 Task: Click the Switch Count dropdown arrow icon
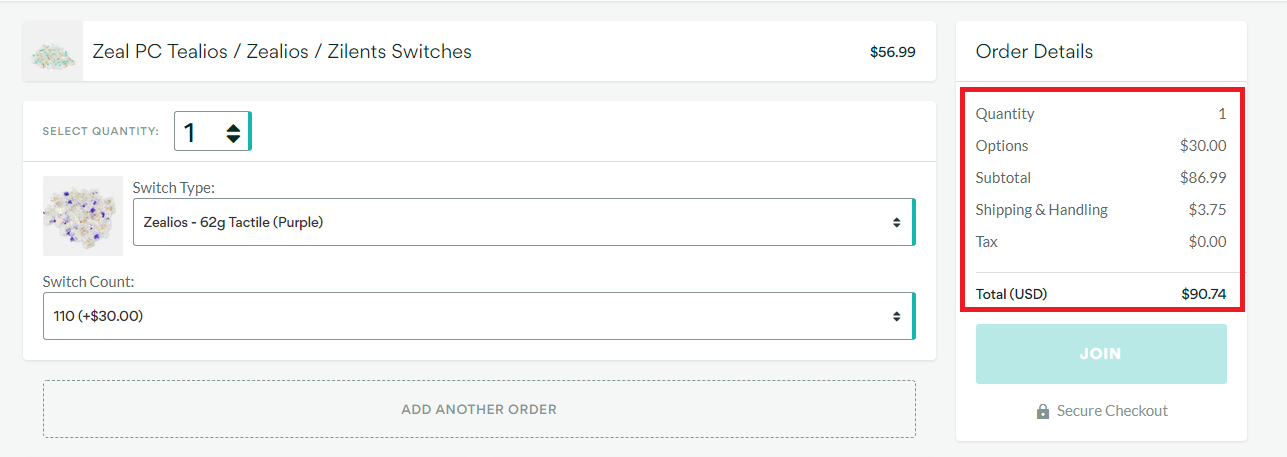pyautogui.click(x=897, y=316)
